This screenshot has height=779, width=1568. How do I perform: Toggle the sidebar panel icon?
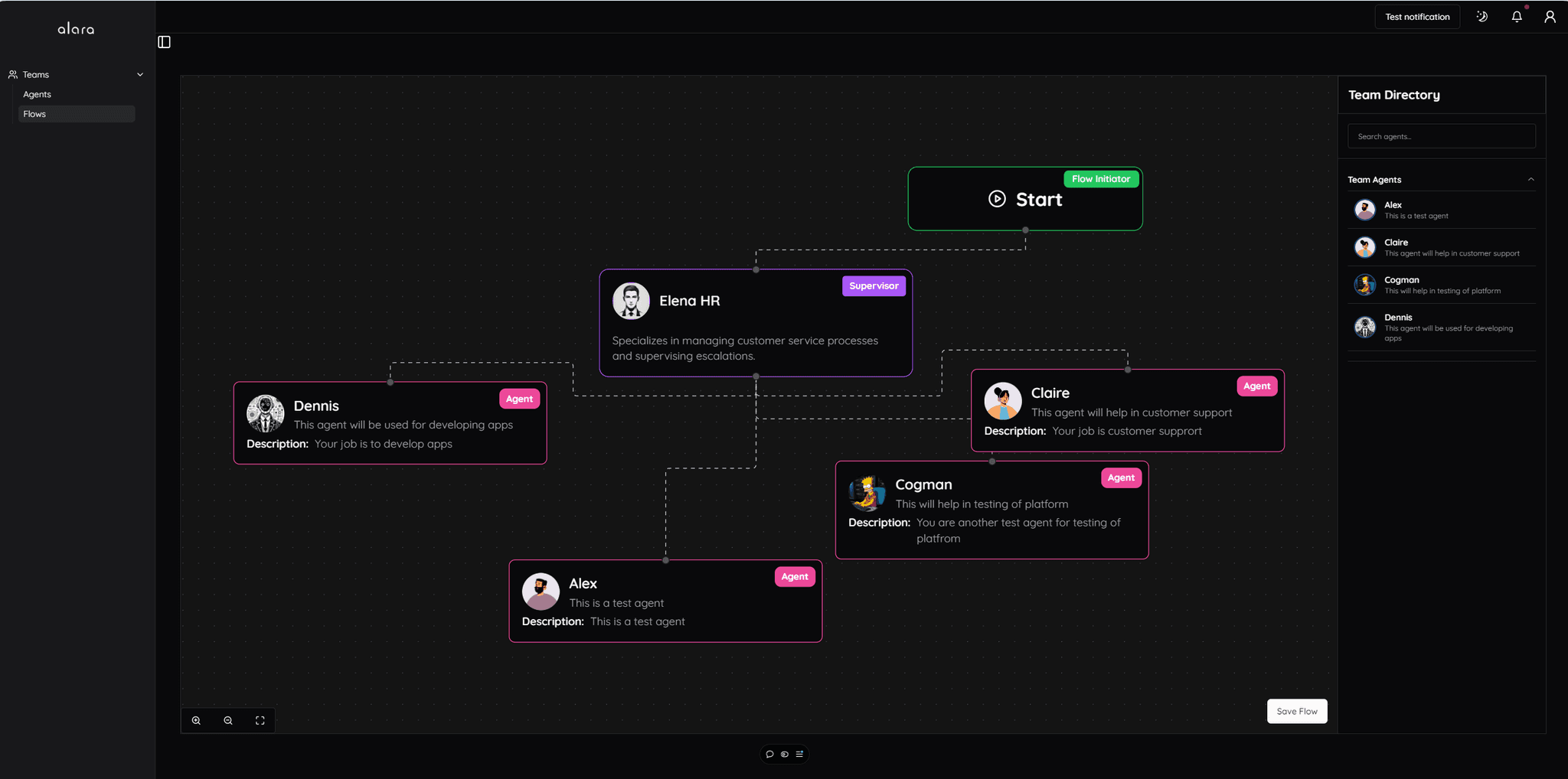(164, 42)
